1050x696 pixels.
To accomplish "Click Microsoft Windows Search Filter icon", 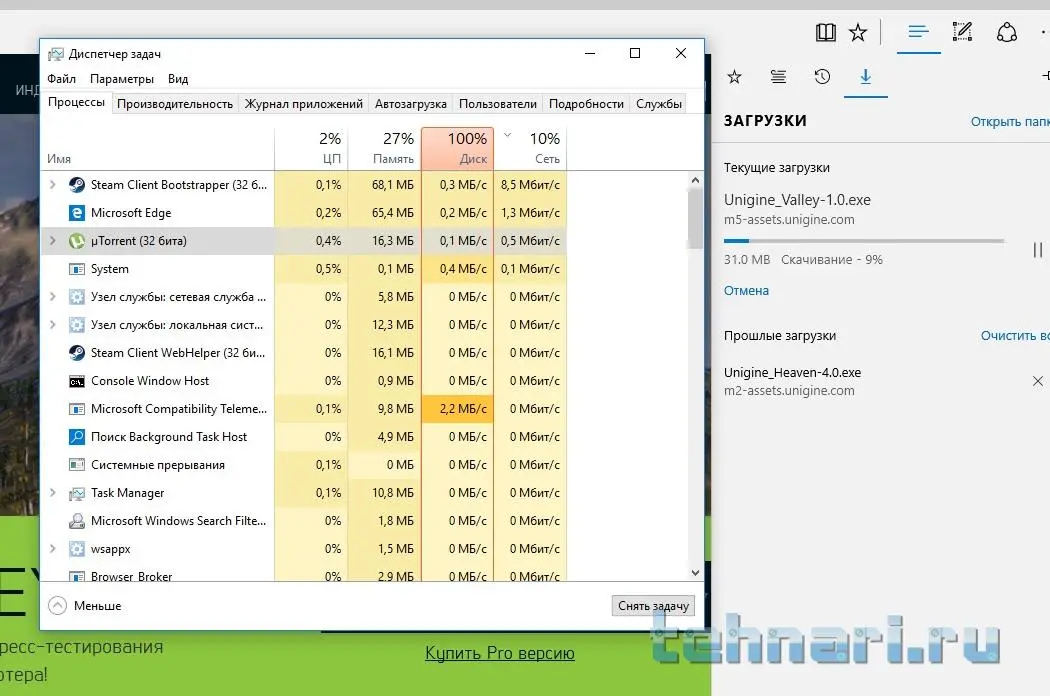I will pyautogui.click(x=77, y=521).
